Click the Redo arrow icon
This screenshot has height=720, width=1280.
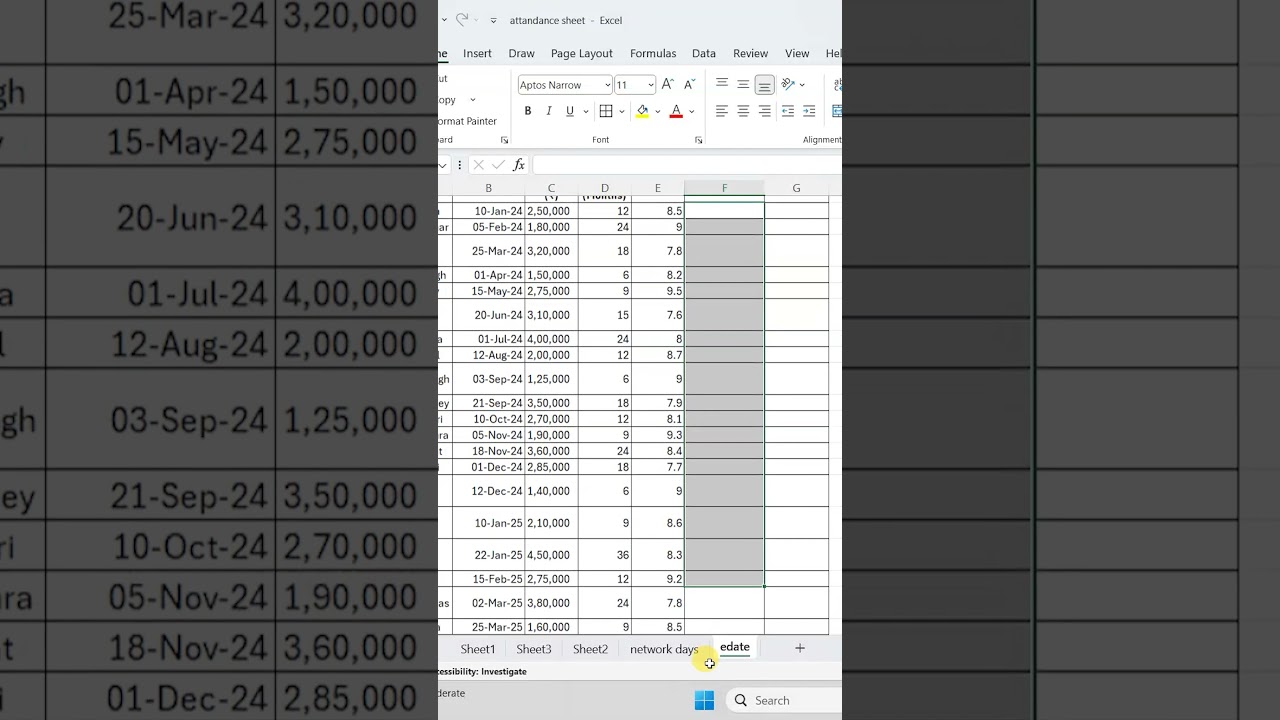tap(461, 20)
